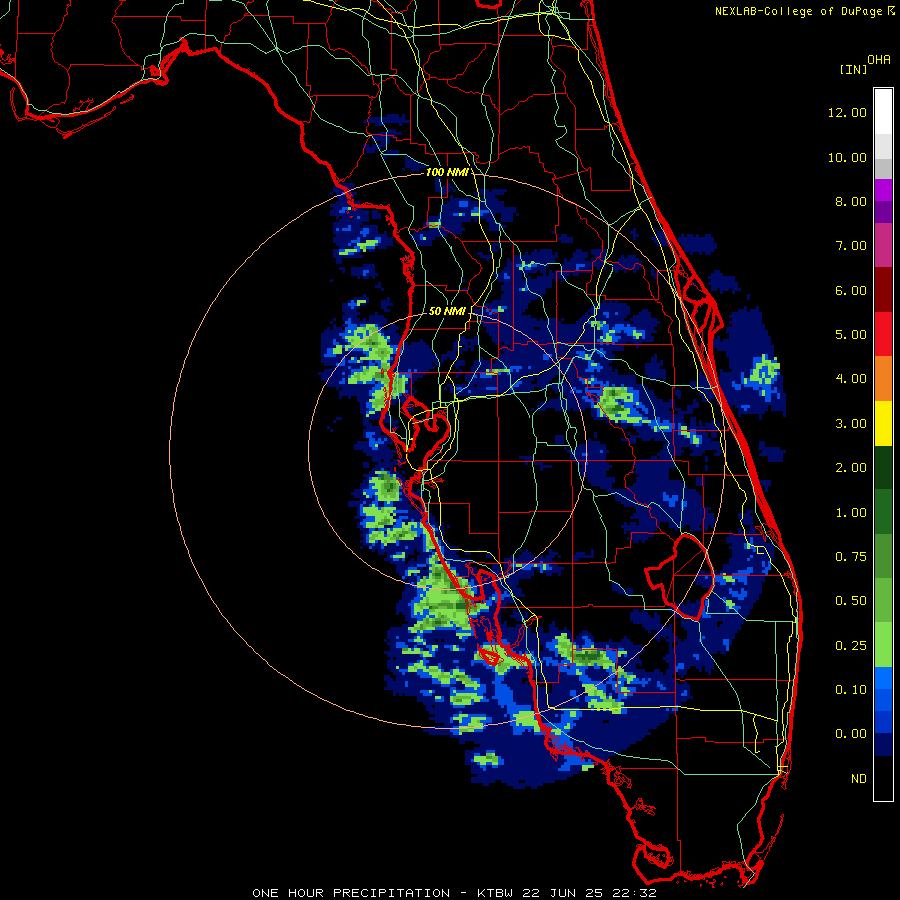
Task: Click the 0.00 legend value
Action: click(x=851, y=734)
